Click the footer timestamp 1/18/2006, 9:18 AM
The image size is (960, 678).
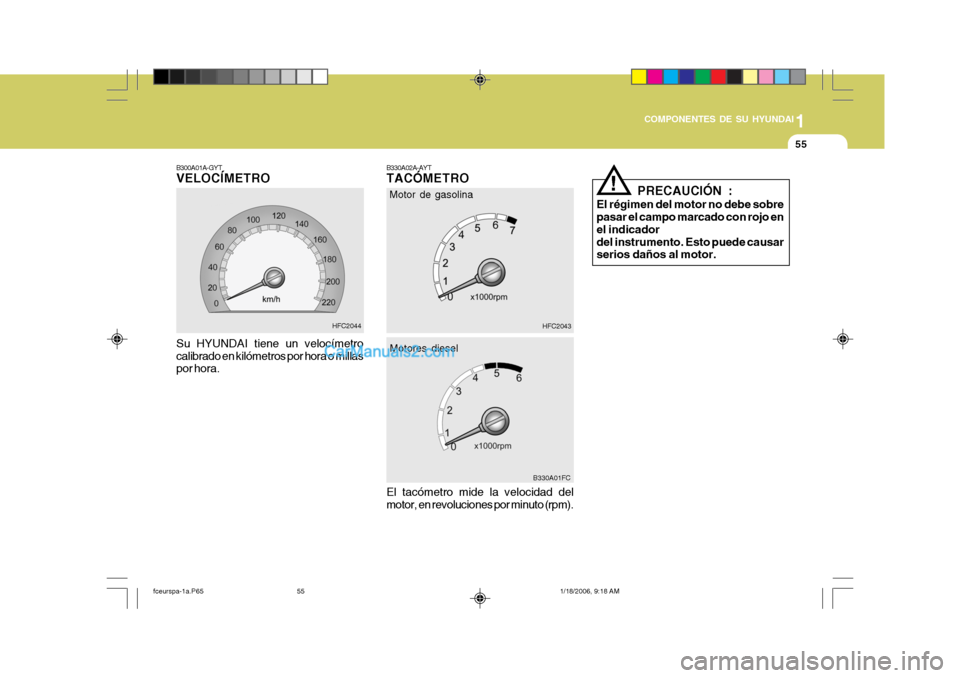point(590,591)
